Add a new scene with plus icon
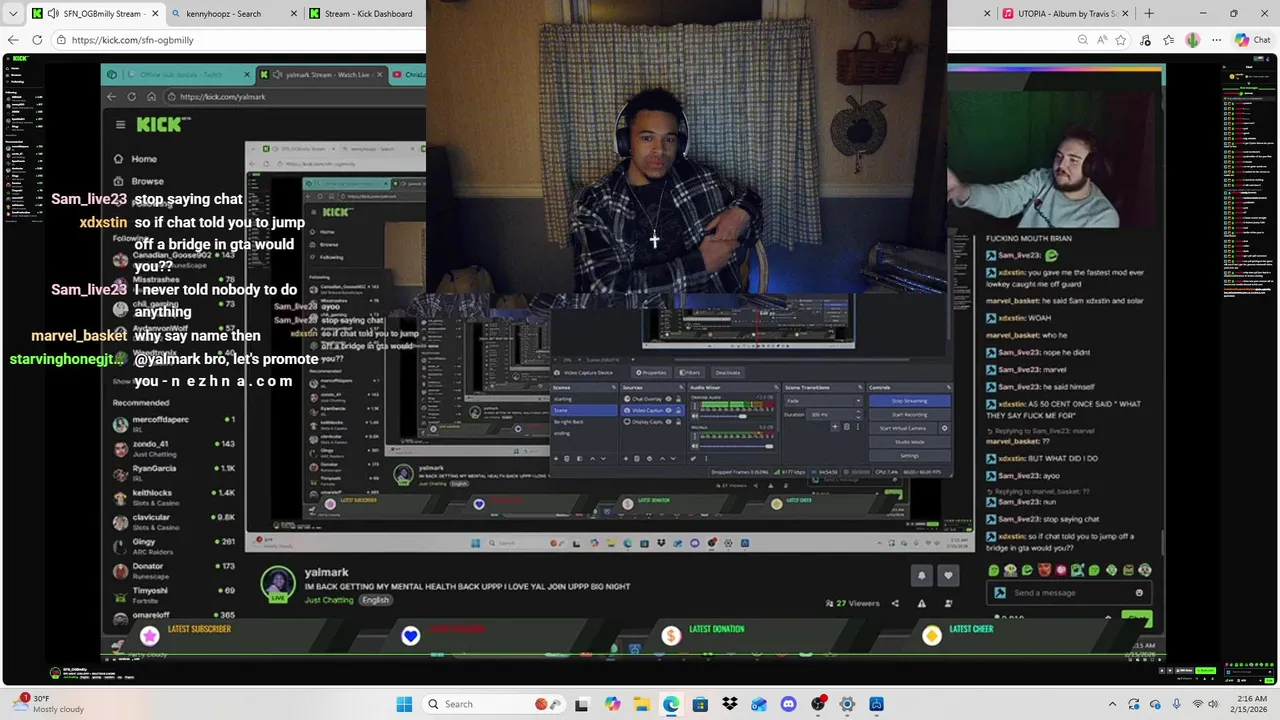Screen dimensions: 1280x720 click(x=556, y=458)
